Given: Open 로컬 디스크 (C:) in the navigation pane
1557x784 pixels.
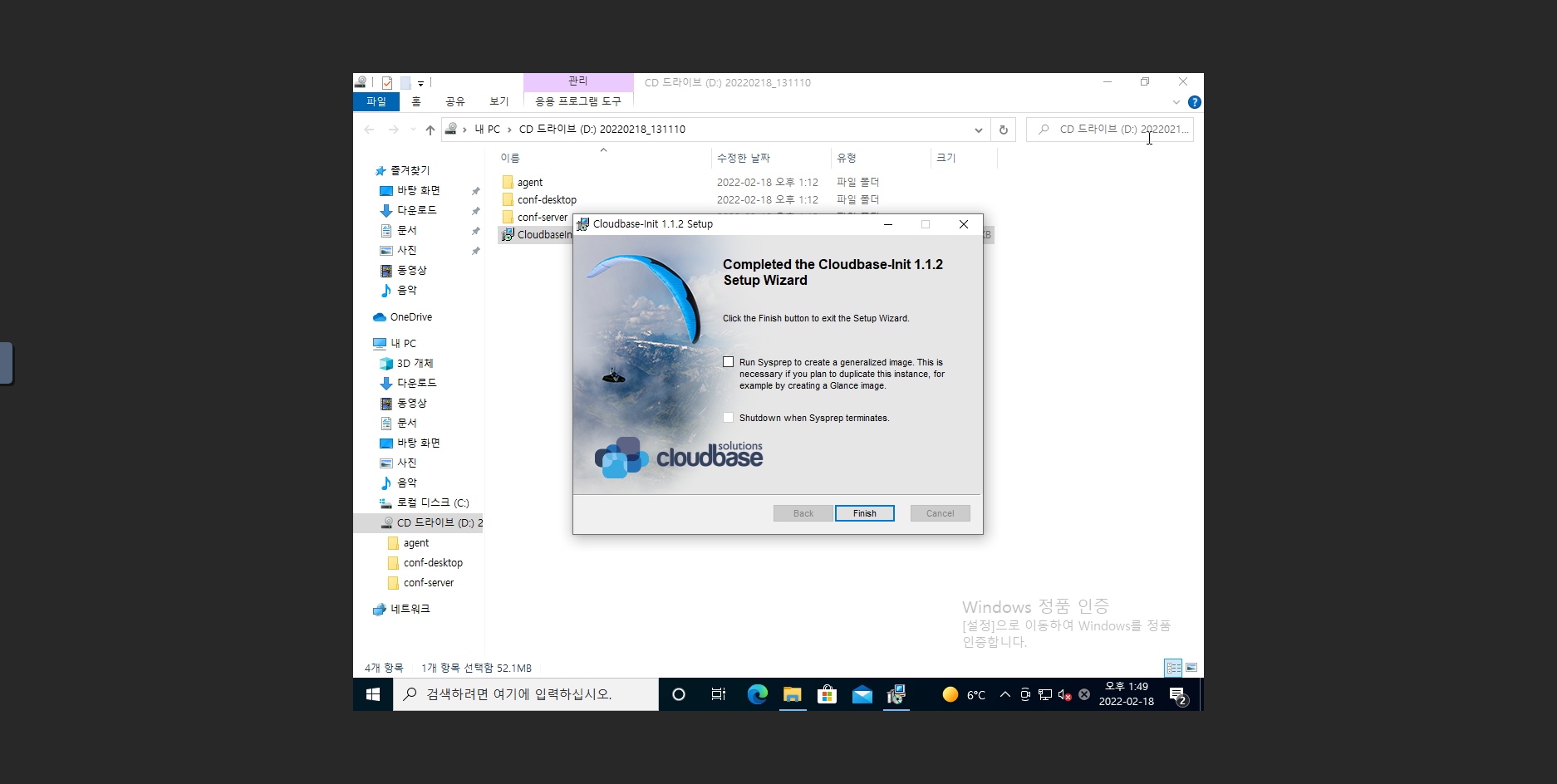Looking at the screenshot, I should (433, 502).
